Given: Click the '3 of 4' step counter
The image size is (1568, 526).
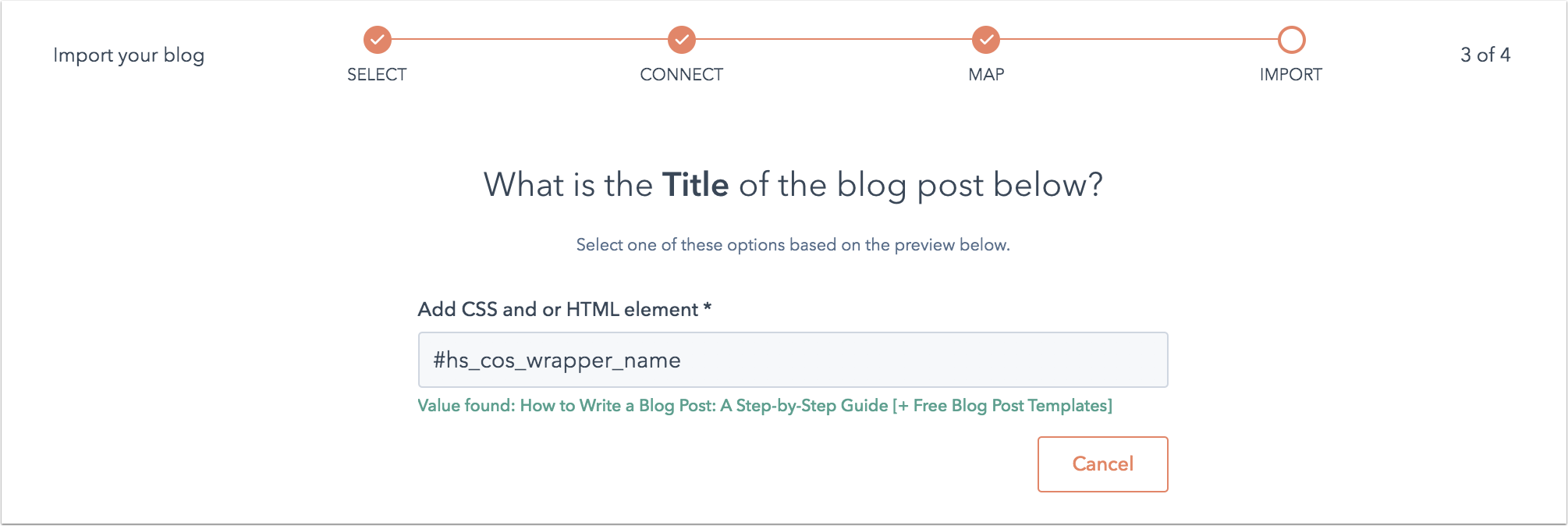Looking at the screenshot, I should [1485, 55].
